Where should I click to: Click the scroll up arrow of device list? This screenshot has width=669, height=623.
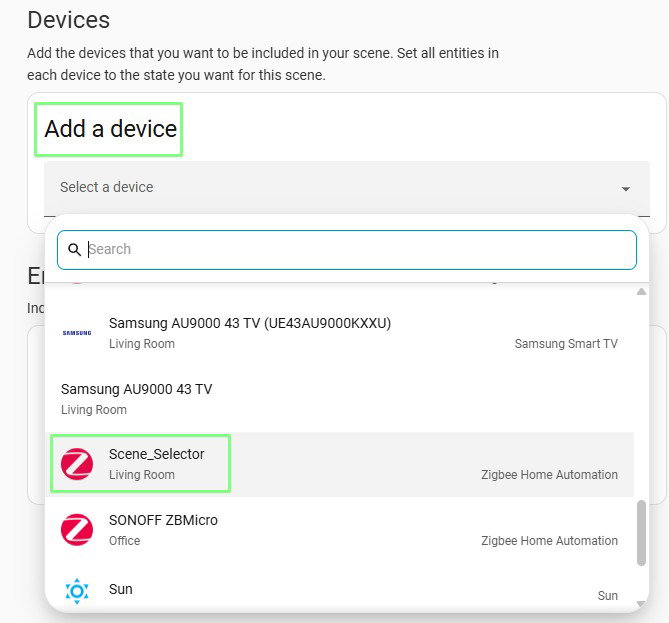point(641,292)
